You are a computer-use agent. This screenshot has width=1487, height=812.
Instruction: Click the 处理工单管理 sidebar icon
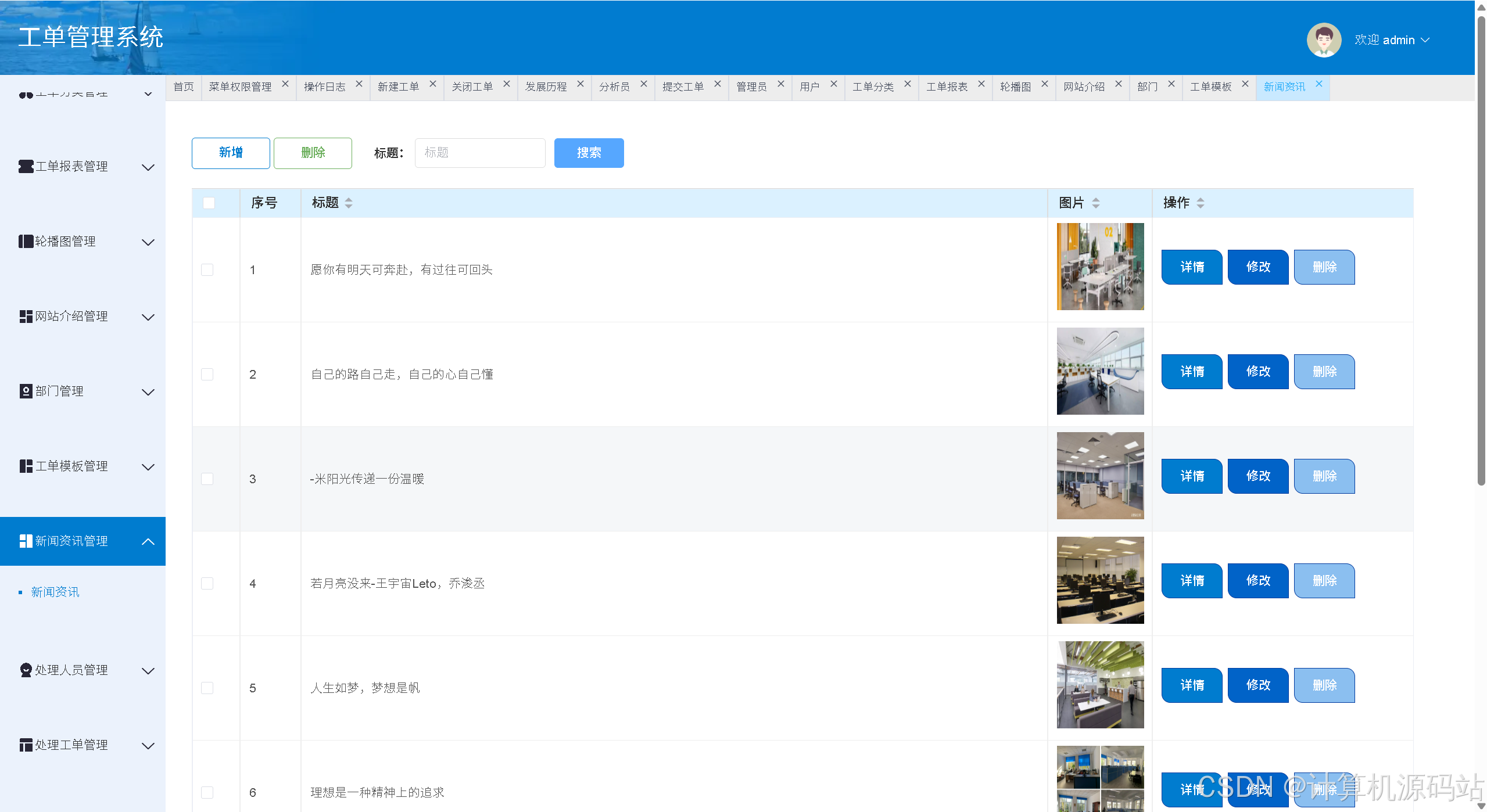pyautogui.click(x=26, y=745)
